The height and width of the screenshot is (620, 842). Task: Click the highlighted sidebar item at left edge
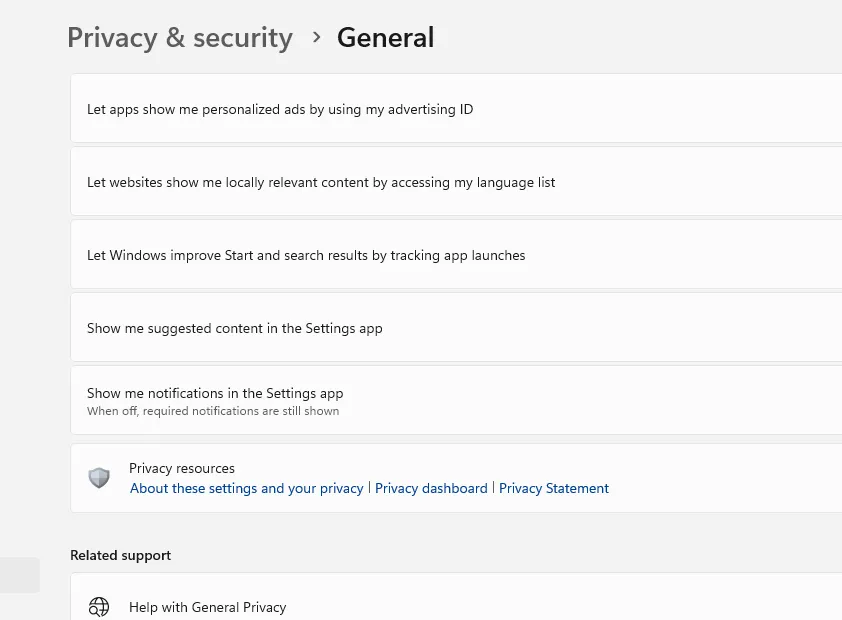[20, 575]
